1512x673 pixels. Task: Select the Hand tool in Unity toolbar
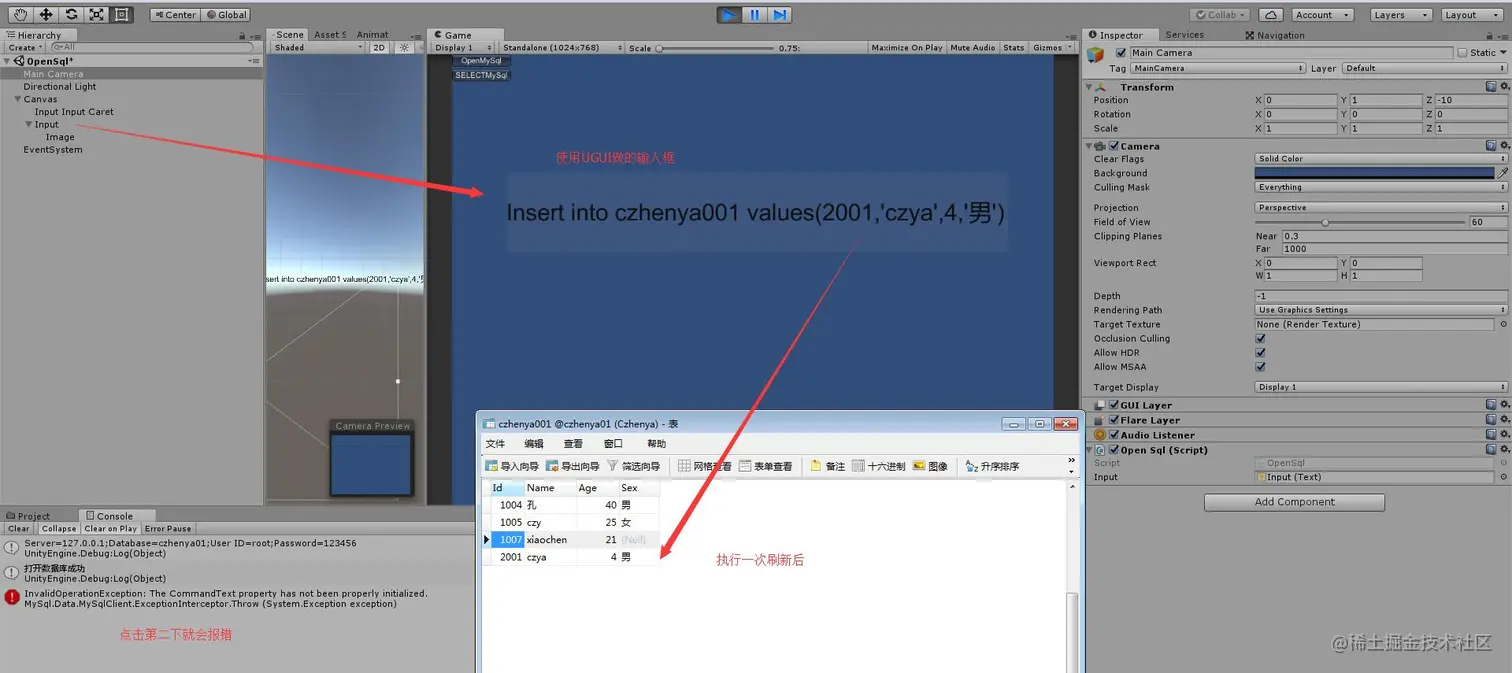pos(21,14)
